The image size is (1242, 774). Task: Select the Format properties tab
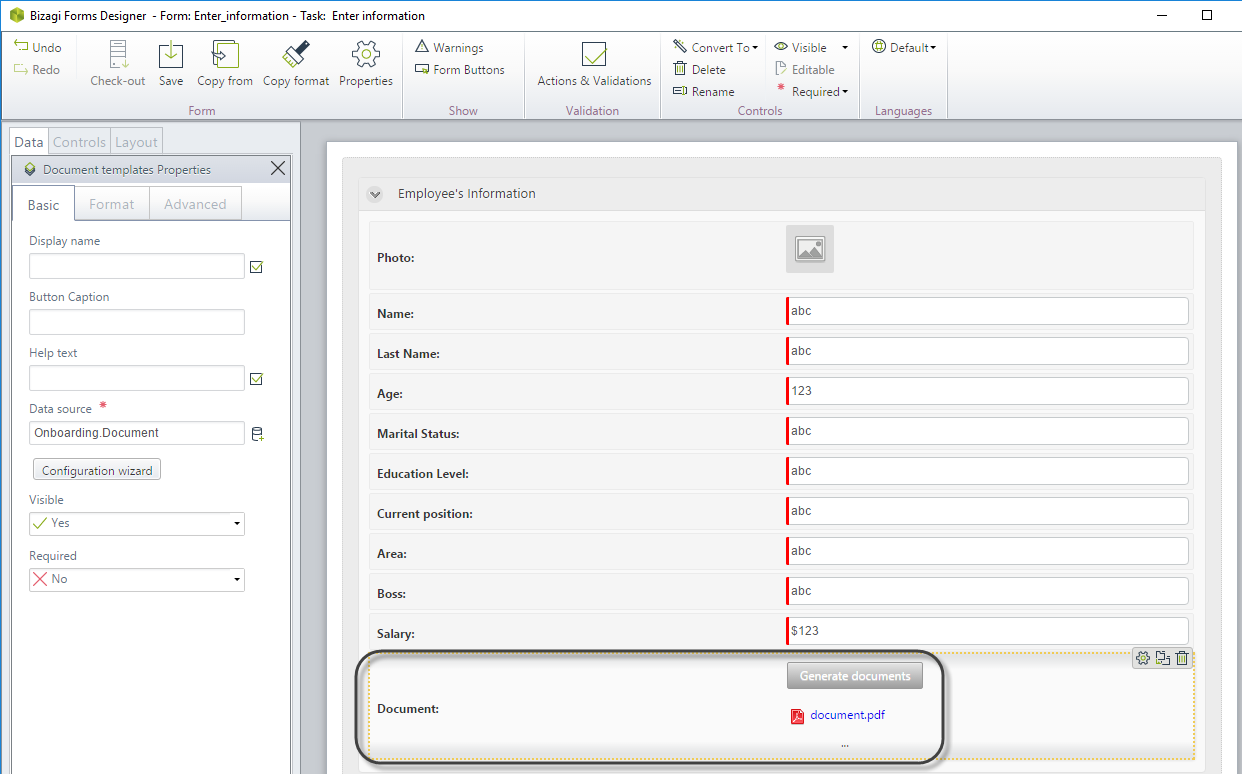point(111,204)
